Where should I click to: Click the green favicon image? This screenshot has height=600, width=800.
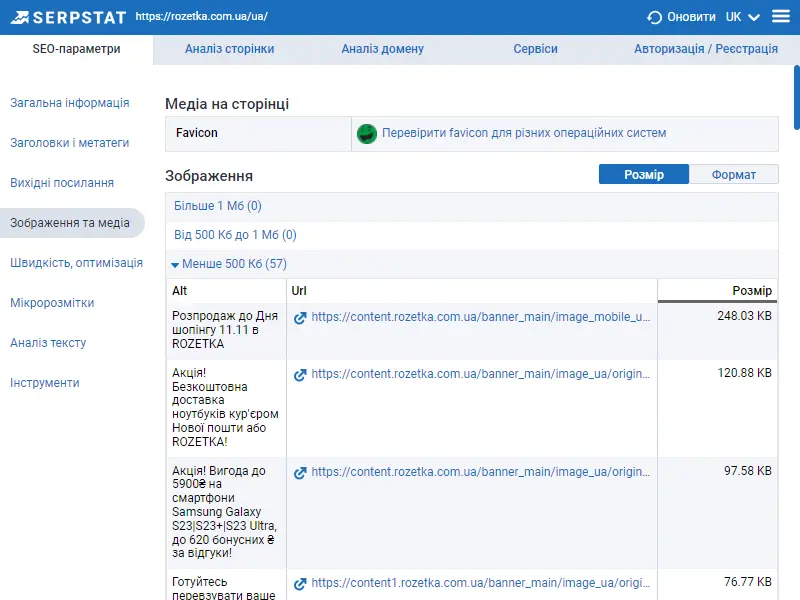[x=366, y=134]
